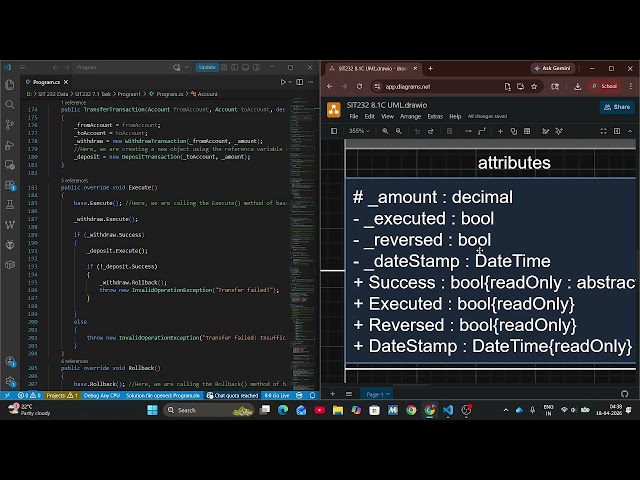Viewport: 640px width, 480px height.
Task: Bookmark this page with the star icon
Action: coord(534,87)
